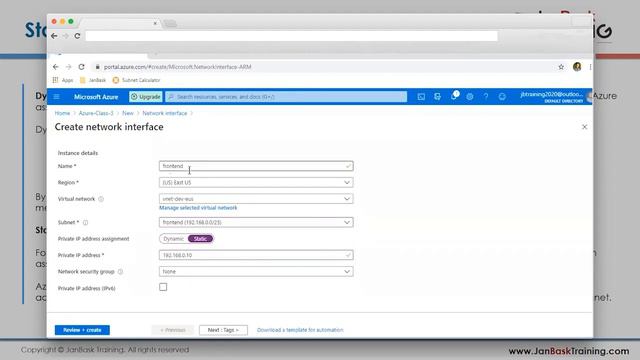Open the Region dropdown

pyautogui.click(x=256, y=182)
